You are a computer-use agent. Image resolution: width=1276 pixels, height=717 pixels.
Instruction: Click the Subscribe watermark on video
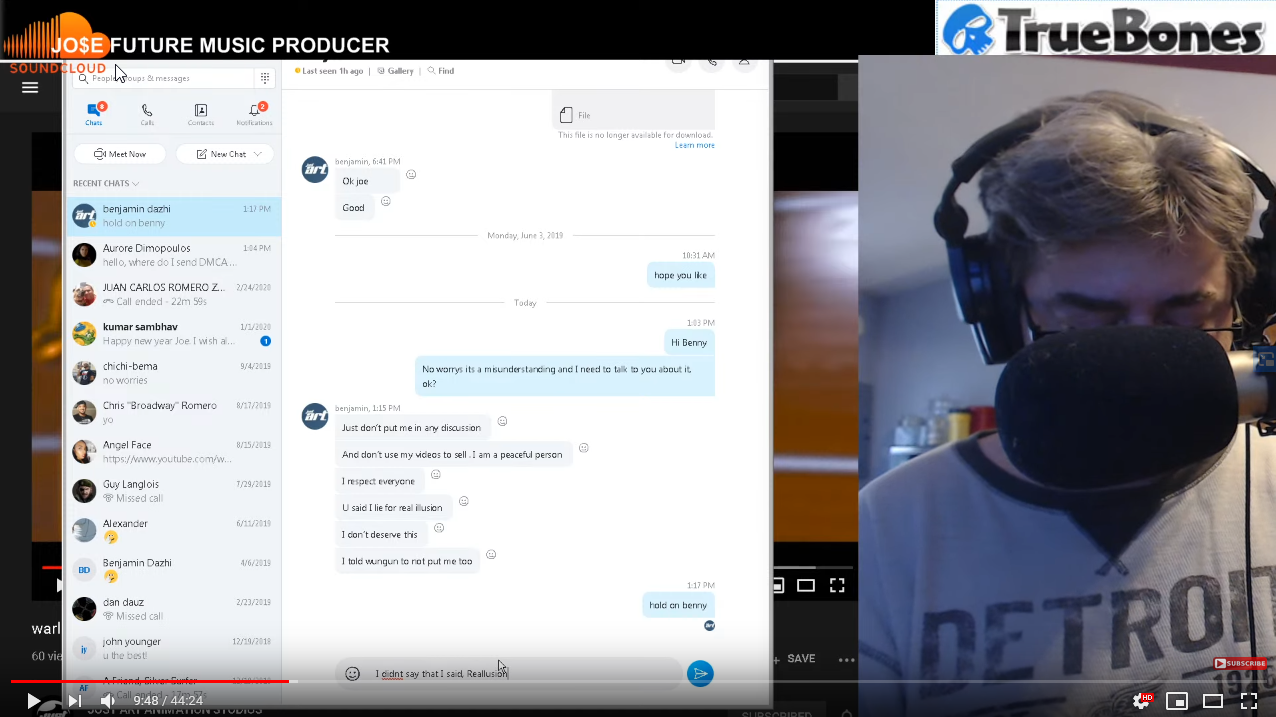1241,663
